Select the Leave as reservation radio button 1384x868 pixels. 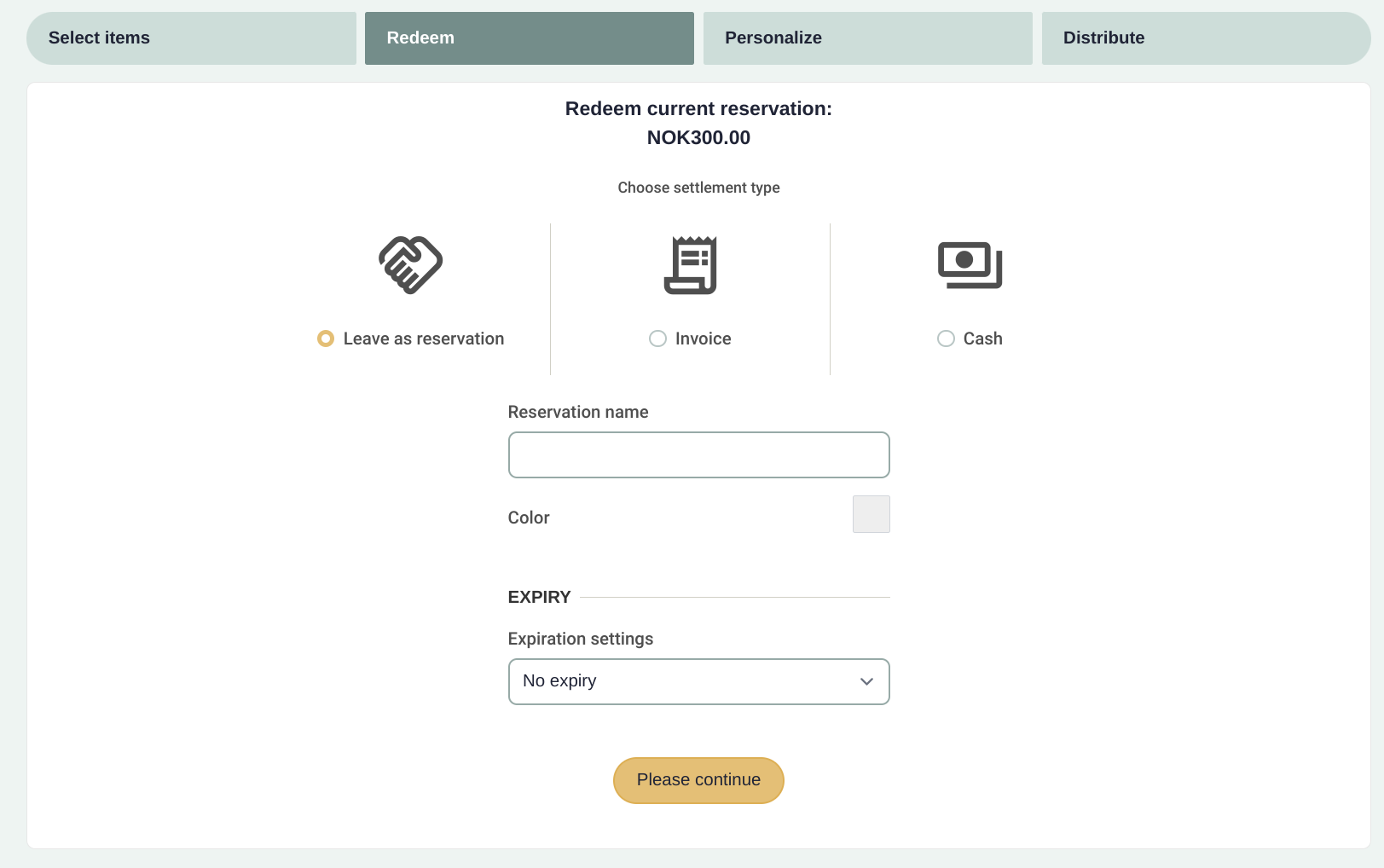click(x=326, y=339)
